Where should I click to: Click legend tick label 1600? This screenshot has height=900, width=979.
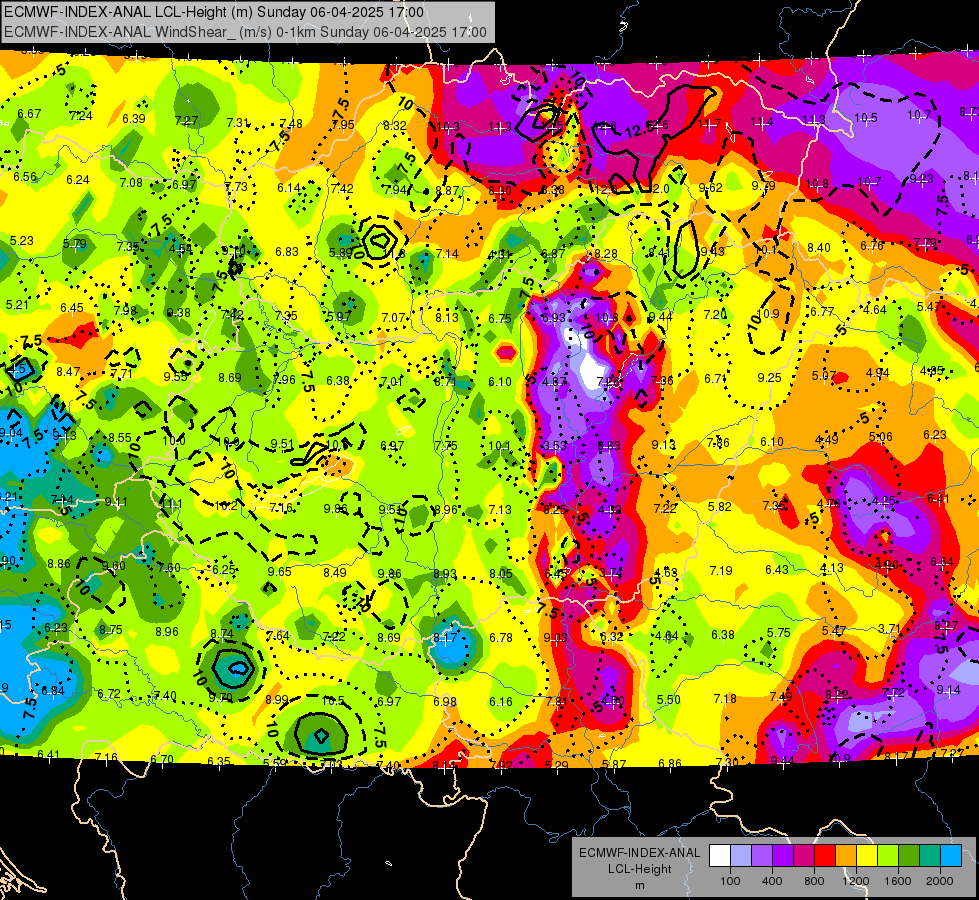(898, 881)
